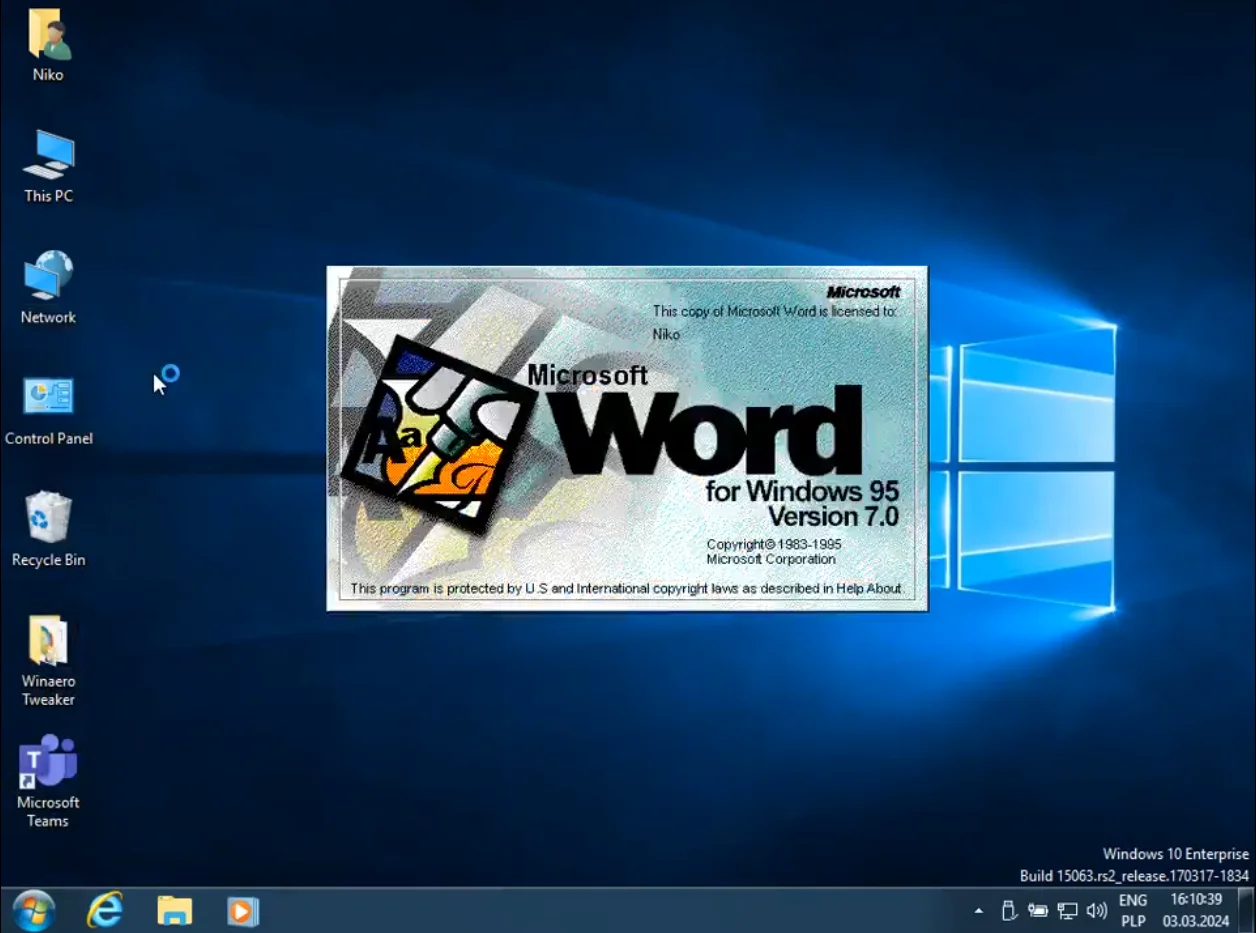Select the Microsoft Teams shortcut

tap(48, 763)
